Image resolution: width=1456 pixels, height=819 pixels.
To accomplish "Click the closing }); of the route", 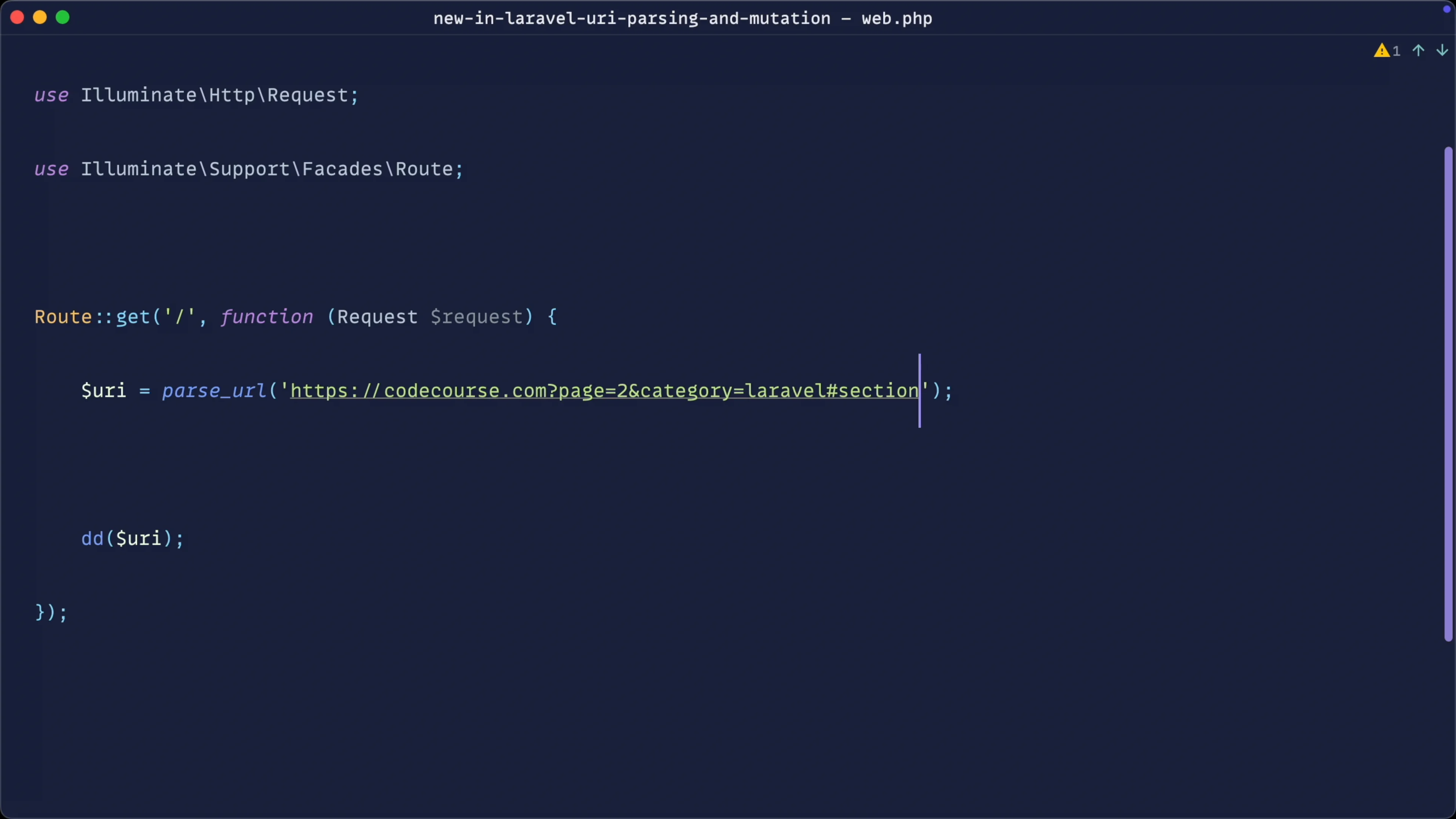I will 51,613.
